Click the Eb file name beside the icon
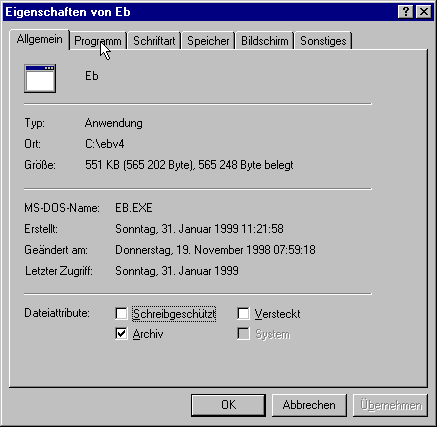Image resolution: width=437 pixels, height=427 pixels. (92, 76)
